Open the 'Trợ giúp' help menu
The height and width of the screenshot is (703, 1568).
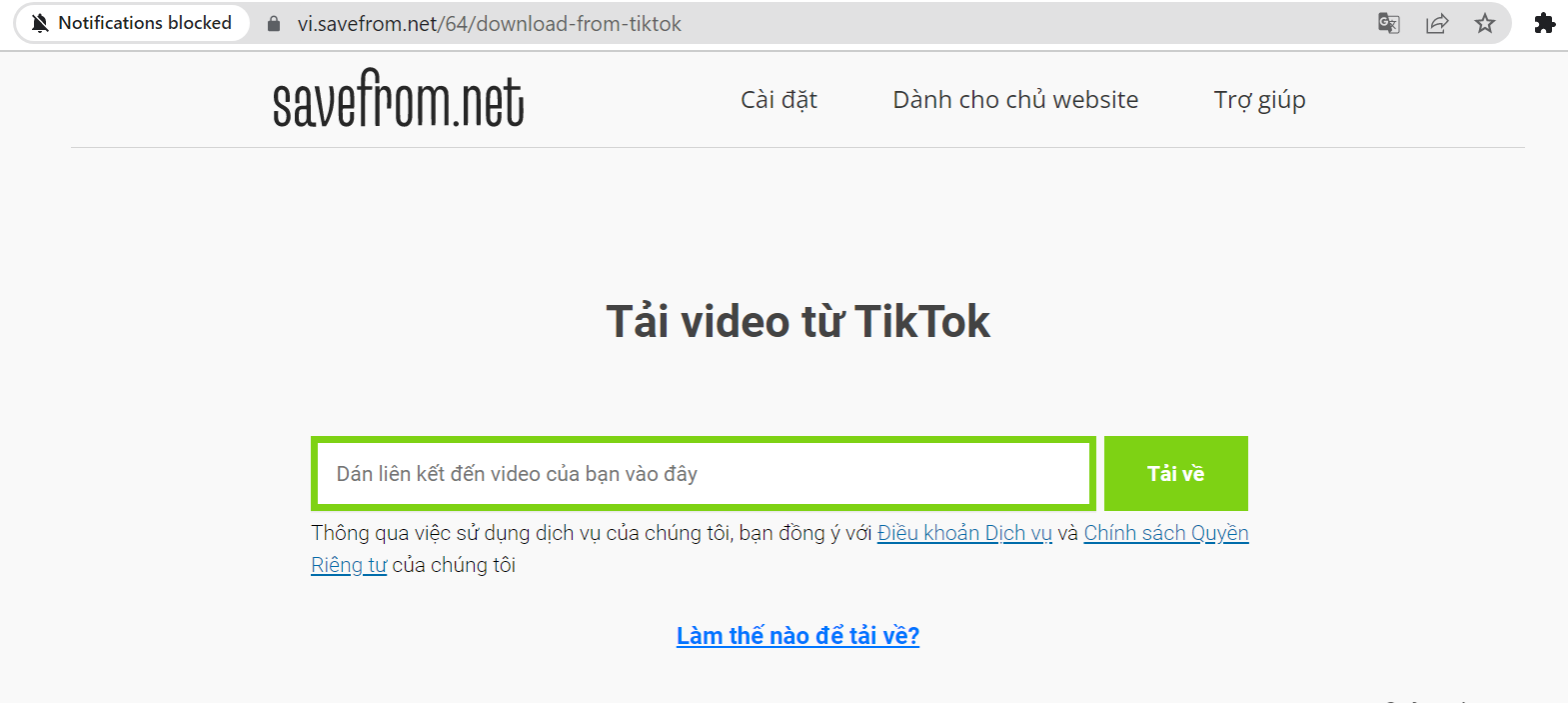tap(1259, 100)
